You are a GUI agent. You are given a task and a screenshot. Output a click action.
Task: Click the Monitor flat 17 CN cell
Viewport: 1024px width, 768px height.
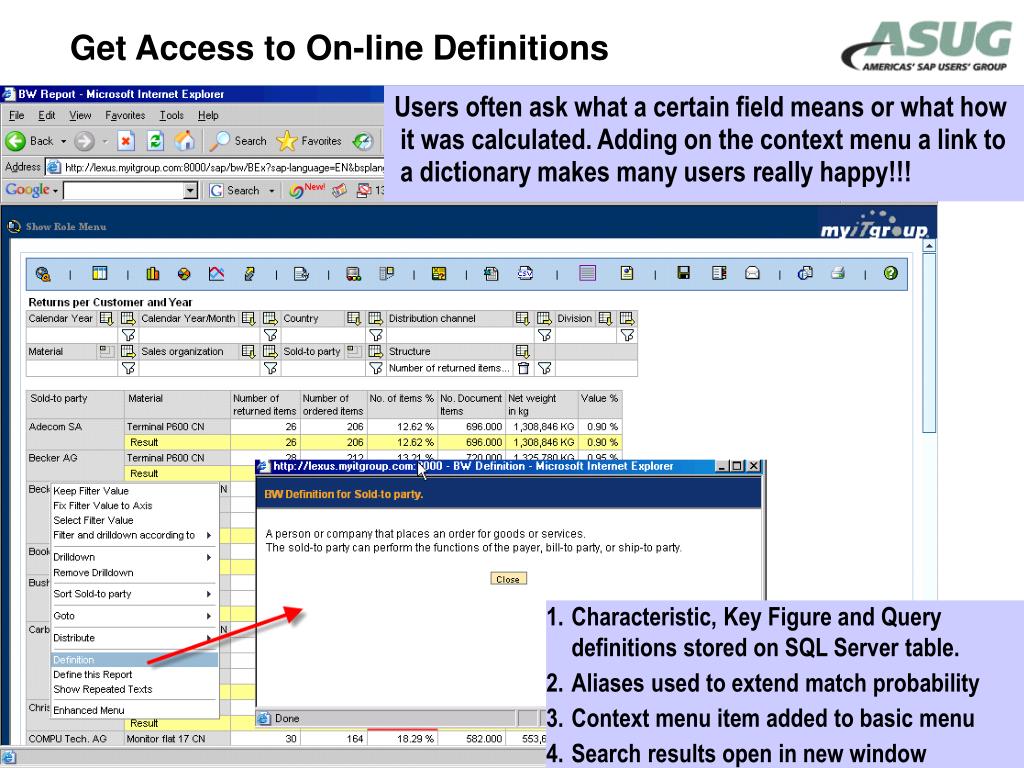pyautogui.click(x=177, y=739)
